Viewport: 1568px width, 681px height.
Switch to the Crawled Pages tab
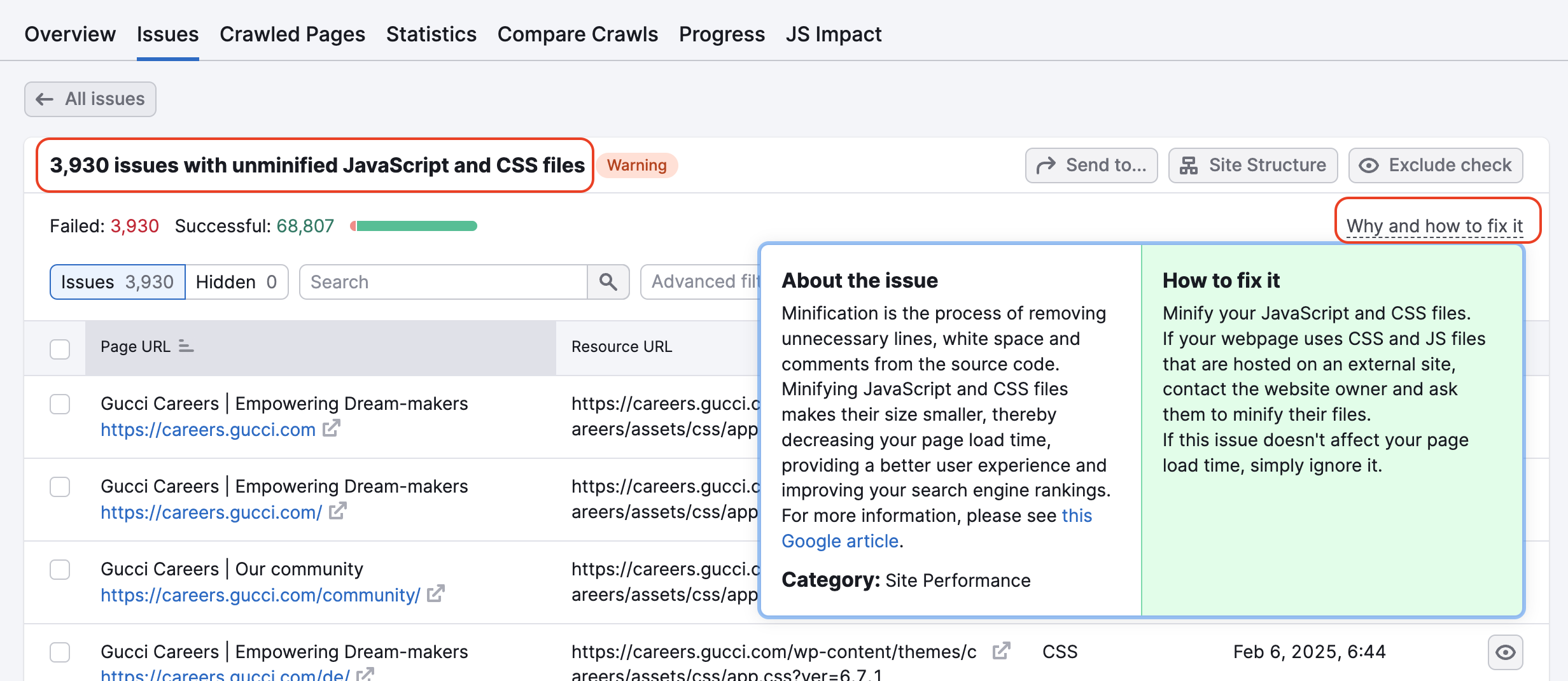(292, 34)
